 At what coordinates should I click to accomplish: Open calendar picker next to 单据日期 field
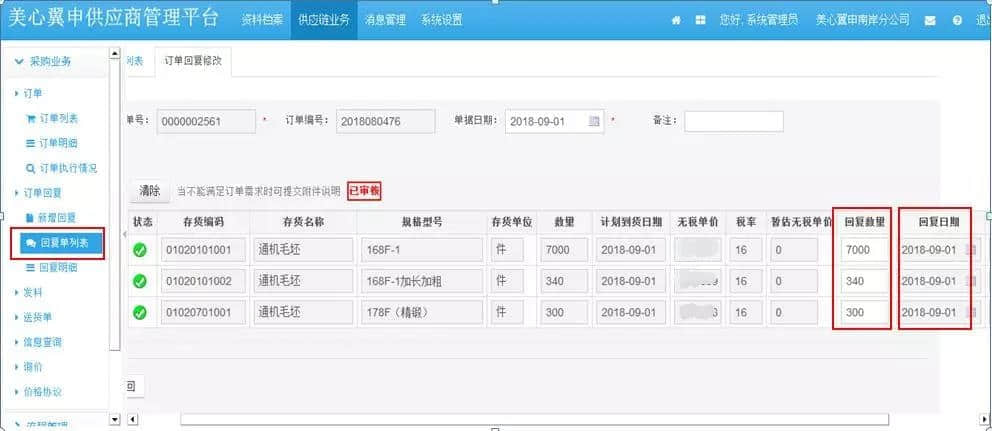[594, 122]
